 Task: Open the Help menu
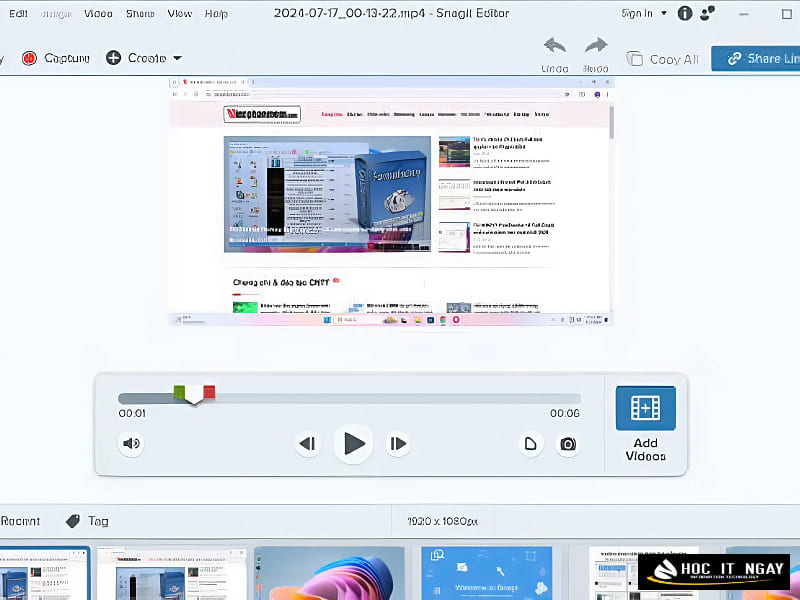tap(216, 14)
